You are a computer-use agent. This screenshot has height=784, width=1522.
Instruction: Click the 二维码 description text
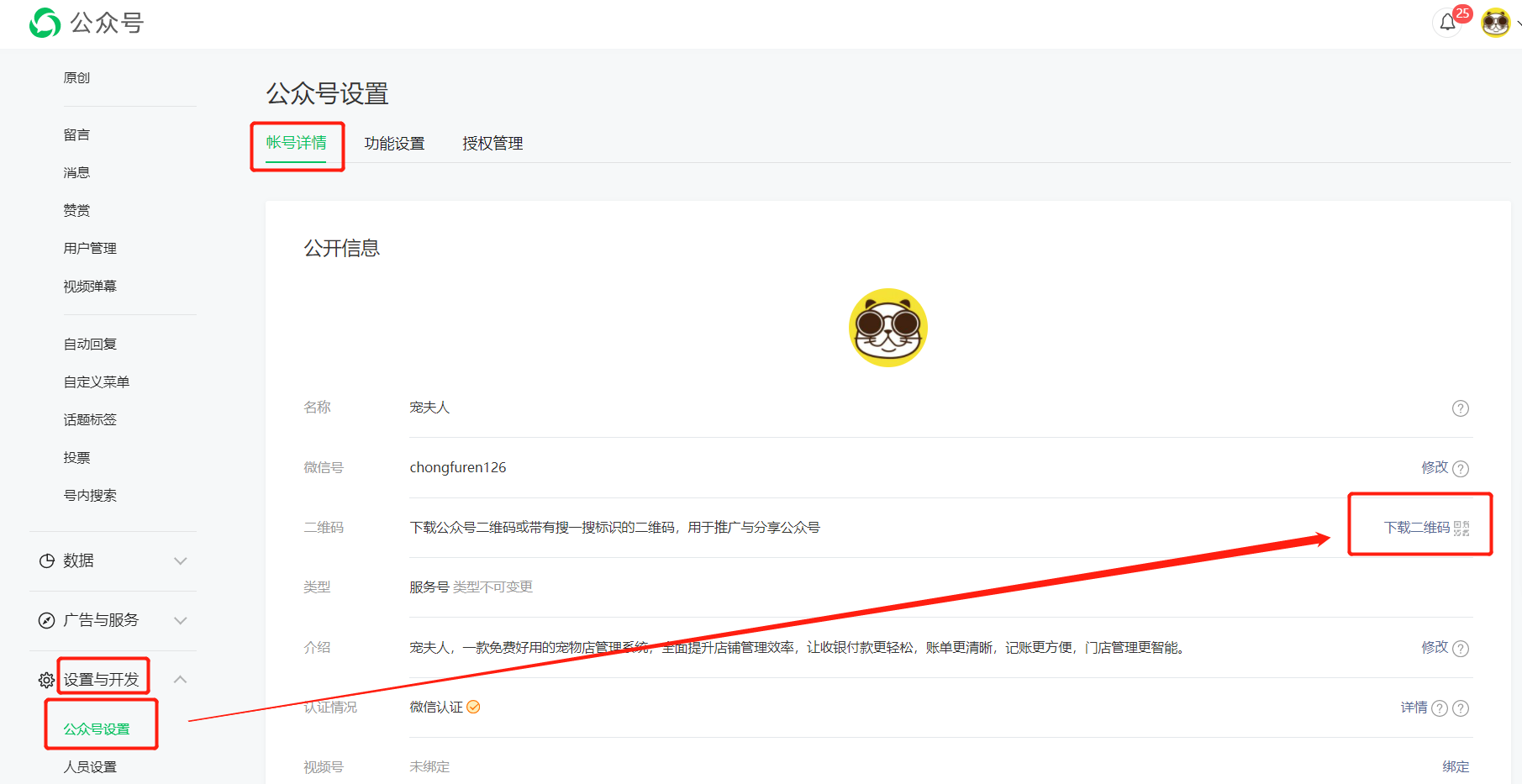[614, 527]
